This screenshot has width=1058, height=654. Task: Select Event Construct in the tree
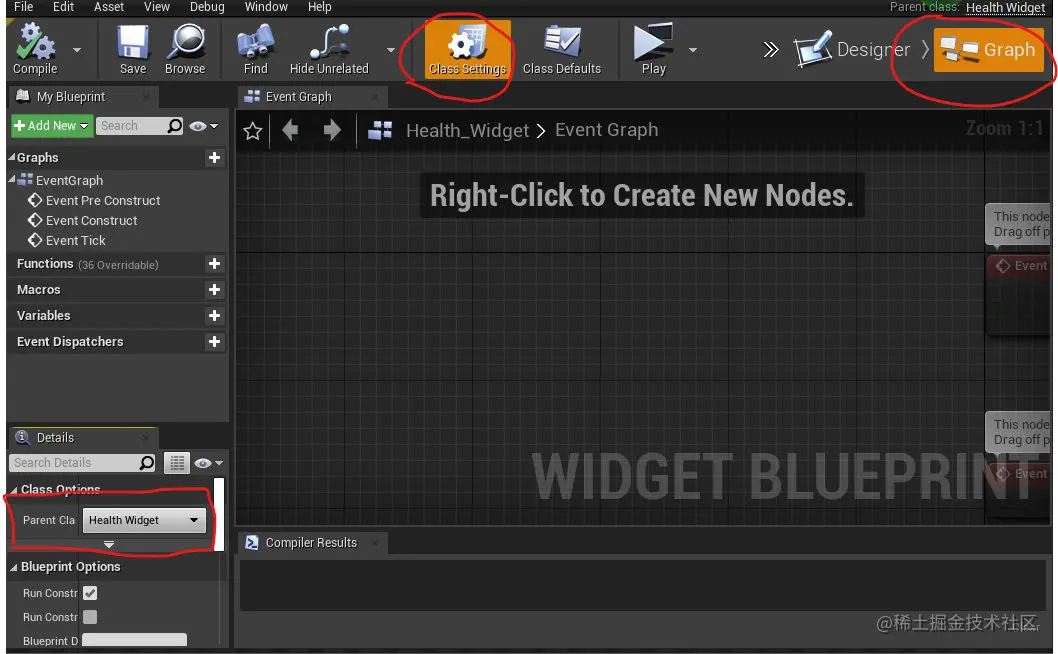tap(82, 221)
